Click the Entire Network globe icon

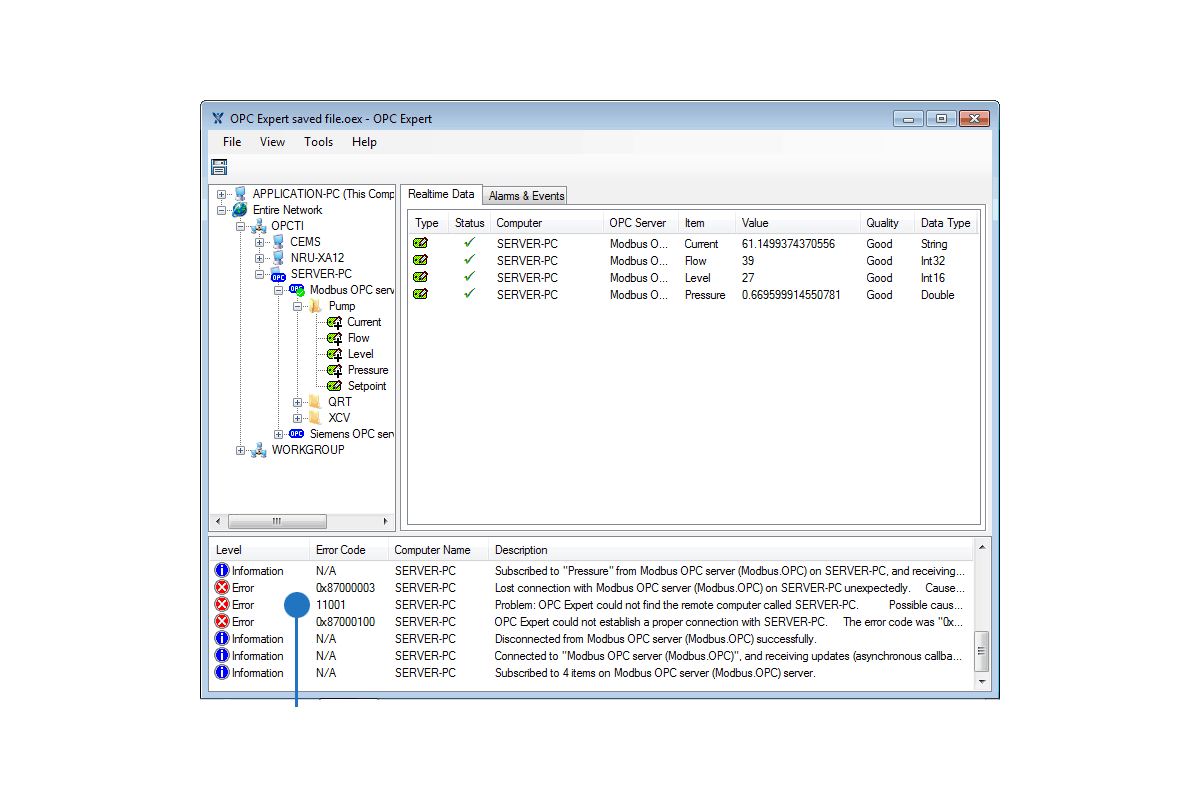(x=240, y=210)
